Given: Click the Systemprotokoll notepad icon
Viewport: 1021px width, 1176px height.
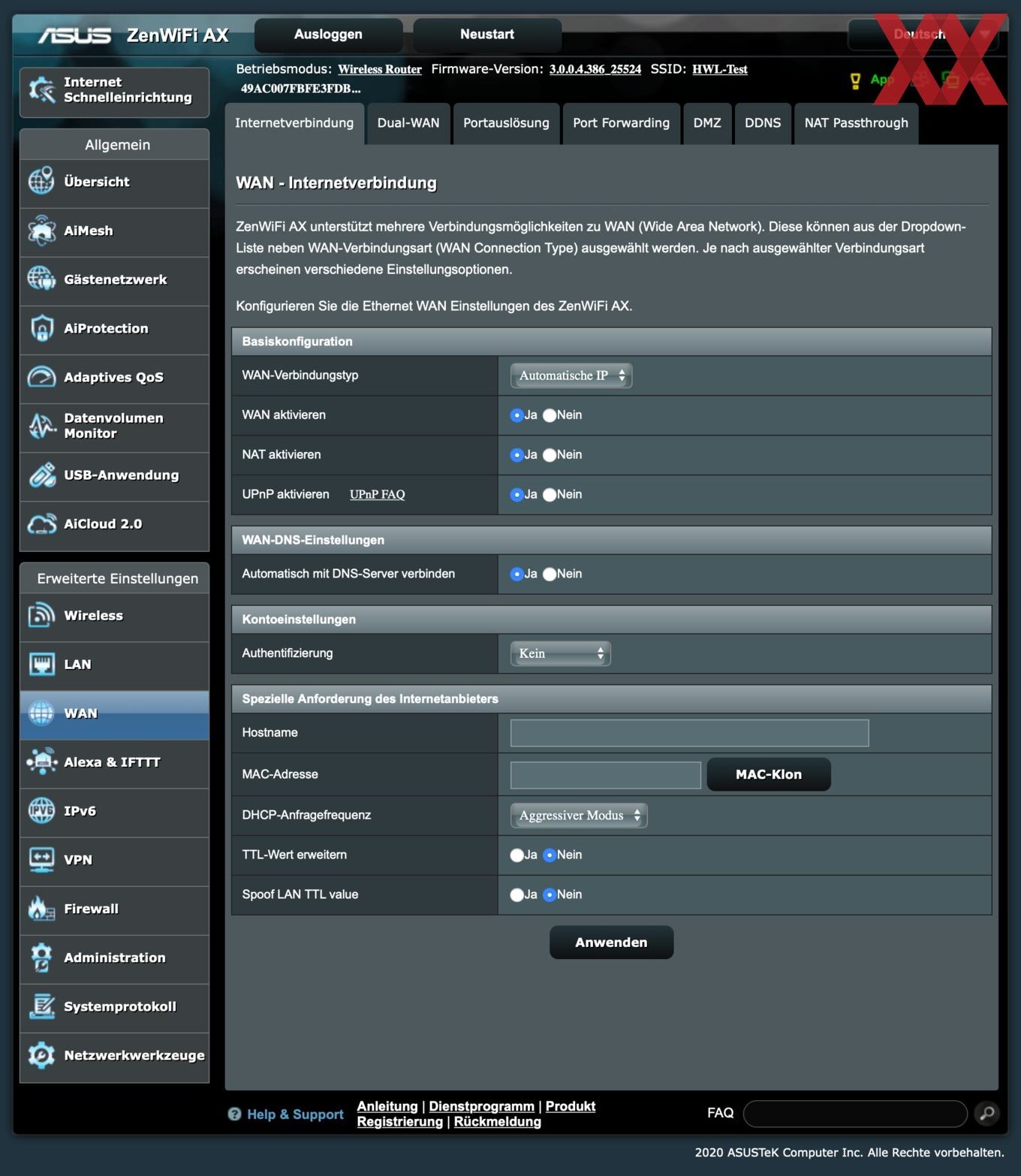Looking at the screenshot, I should [x=42, y=1006].
